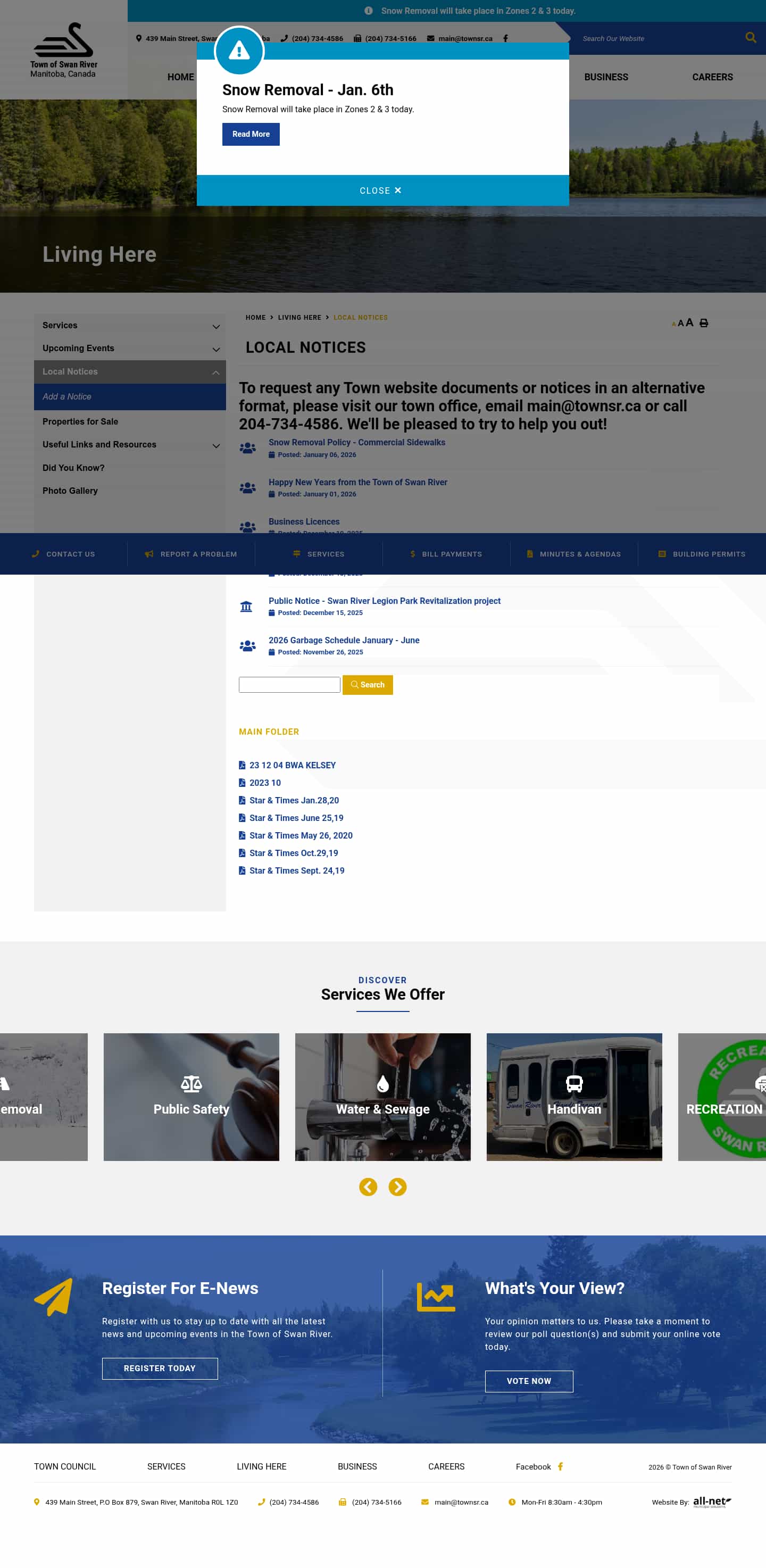The height and width of the screenshot is (1568, 766).
Task: Open Minutes & Agendas in quick bar
Action: (574, 554)
